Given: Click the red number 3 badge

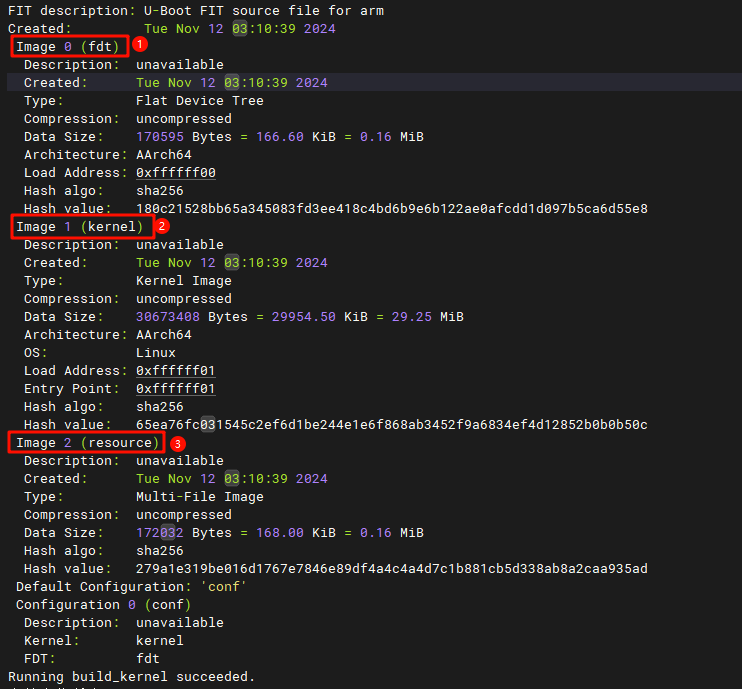Looking at the screenshot, I should (178, 443).
